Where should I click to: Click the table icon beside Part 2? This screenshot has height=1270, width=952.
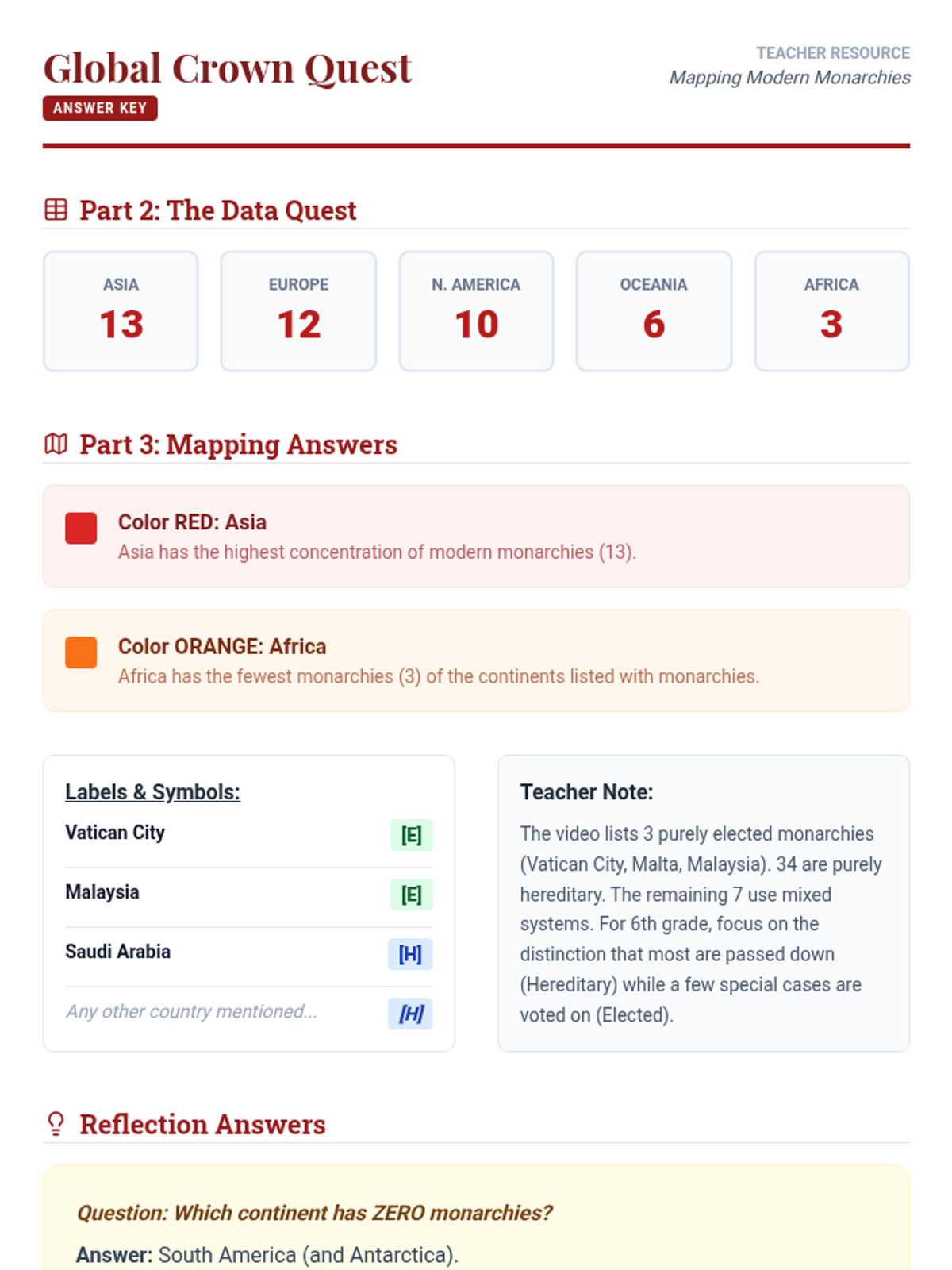(56, 210)
